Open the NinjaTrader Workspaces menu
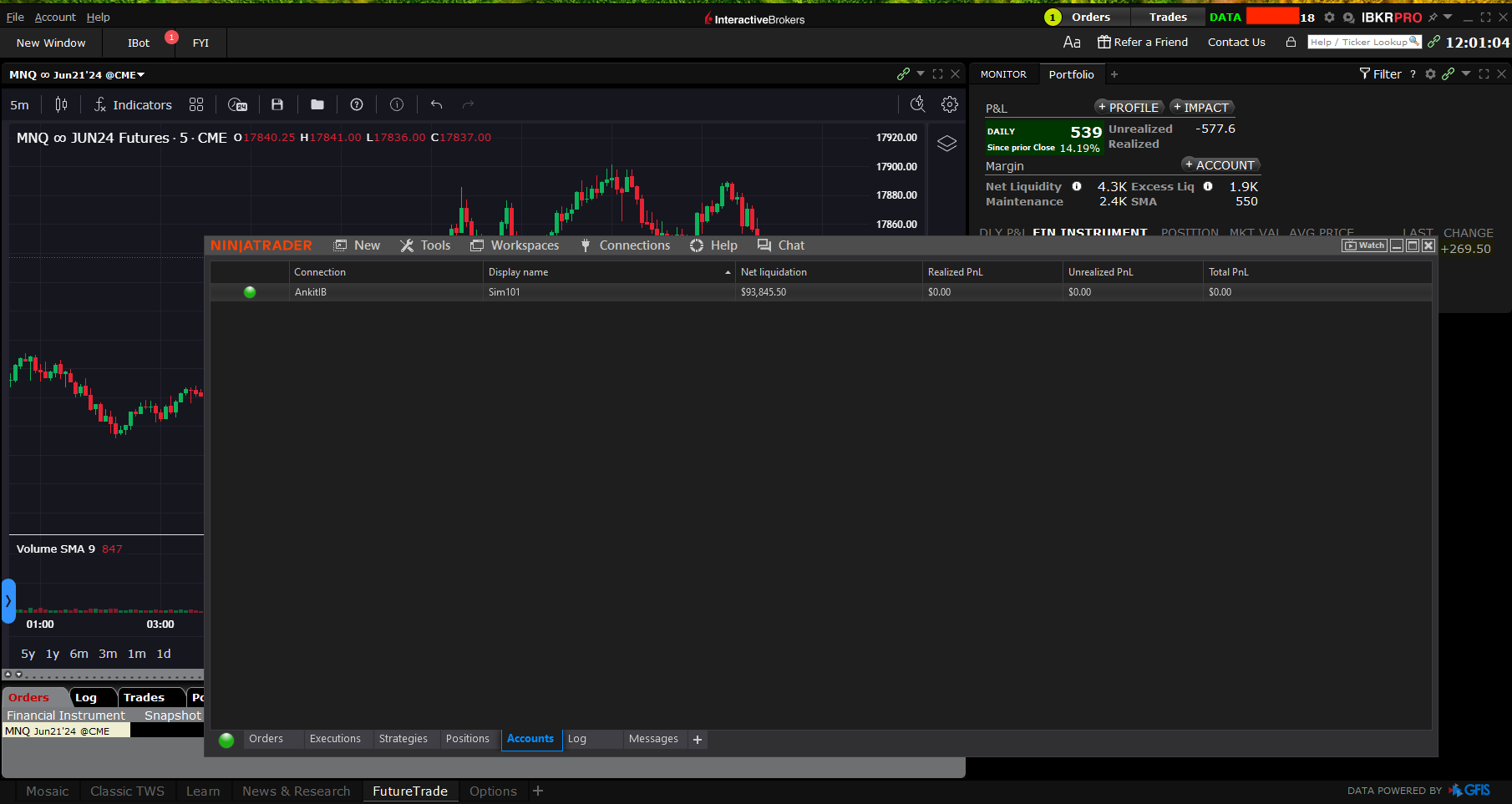Viewport: 1512px width, 804px height. [515, 245]
